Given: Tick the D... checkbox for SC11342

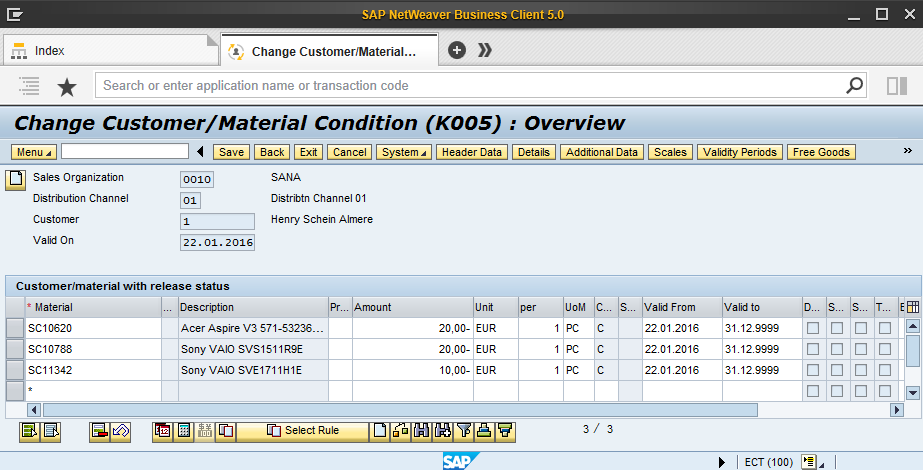Looking at the screenshot, I should [x=813, y=370].
